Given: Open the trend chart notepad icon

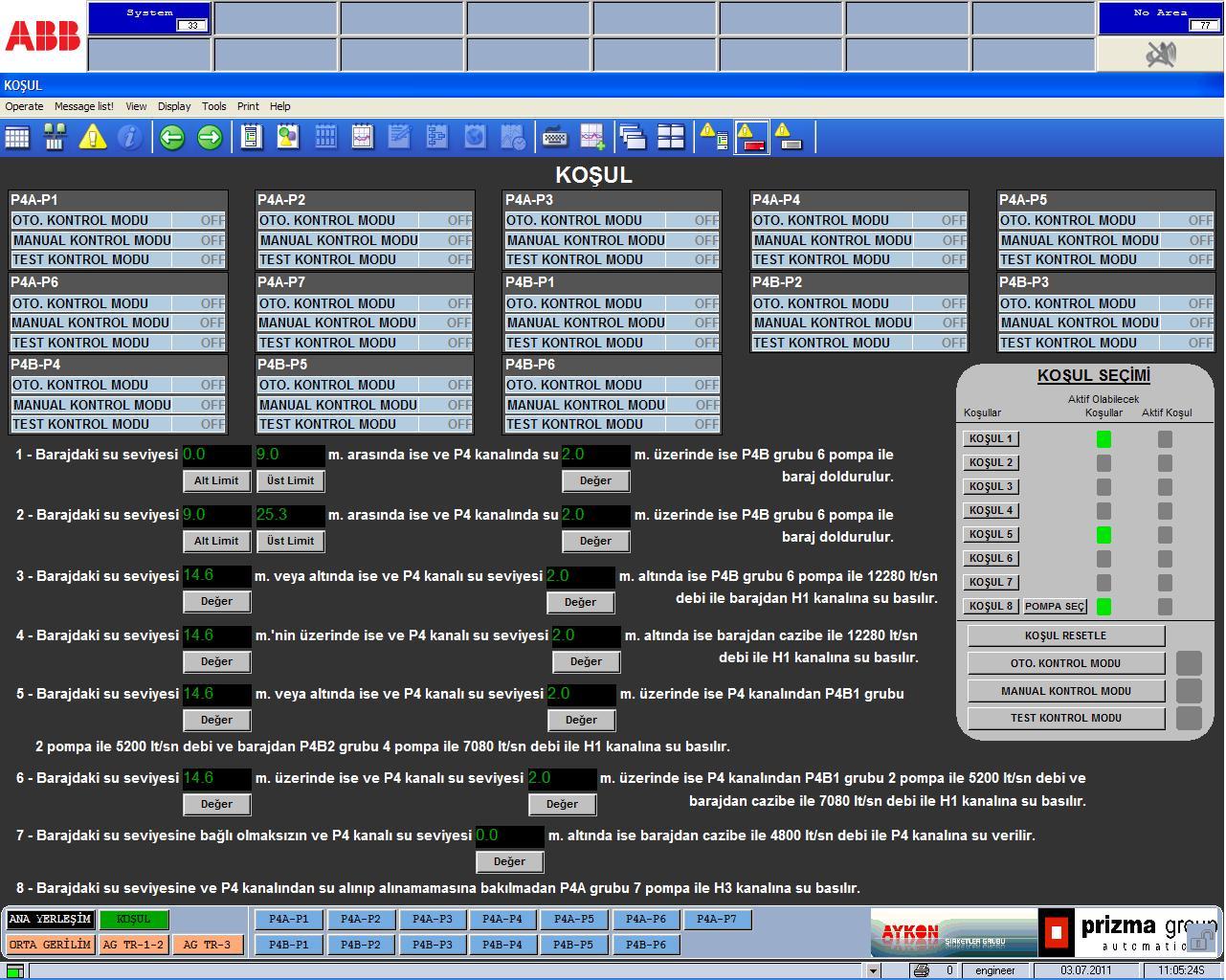Looking at the screenshot, I should point(363,138).
